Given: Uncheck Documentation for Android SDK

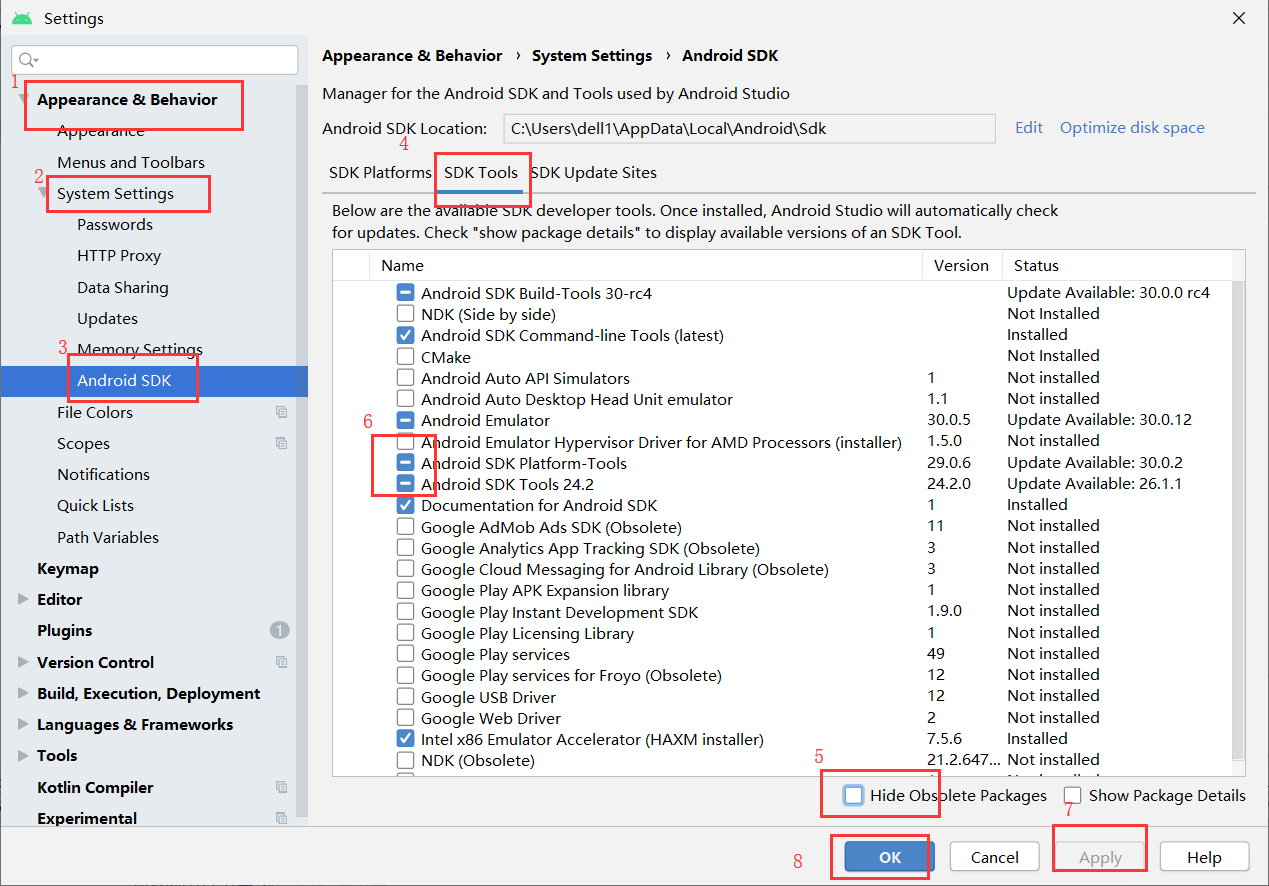Looking at the screenshot, I should coord(405,505).
